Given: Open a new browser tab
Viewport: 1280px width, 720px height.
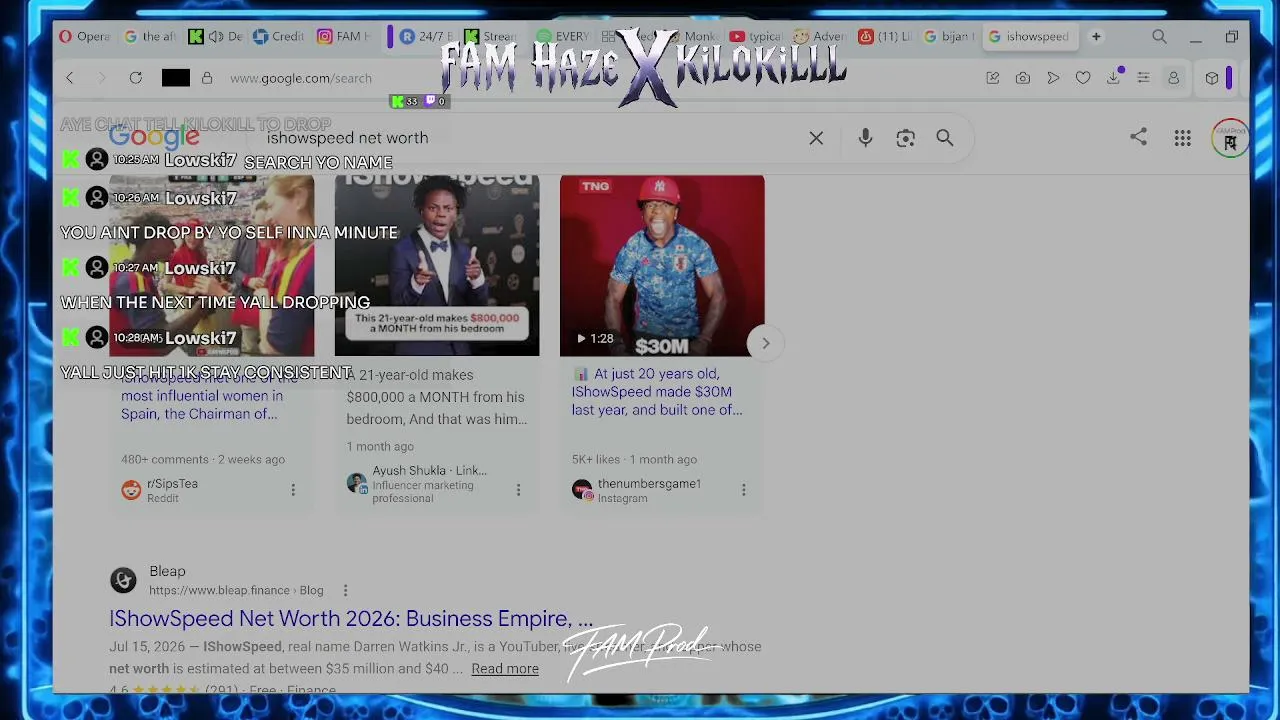Looking at the screenshot, I should click(x=1096, y=37).
